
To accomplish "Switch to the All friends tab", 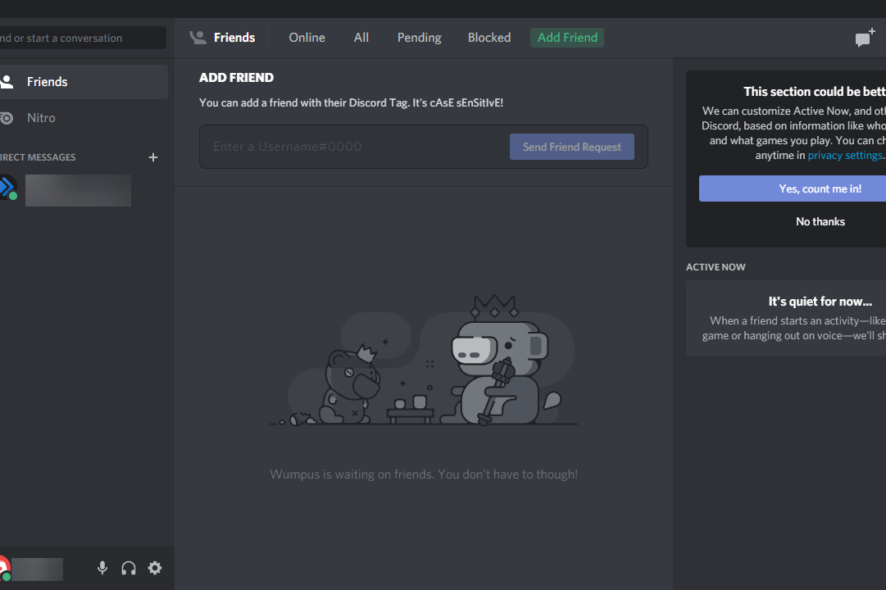I will tap(361, 38).
